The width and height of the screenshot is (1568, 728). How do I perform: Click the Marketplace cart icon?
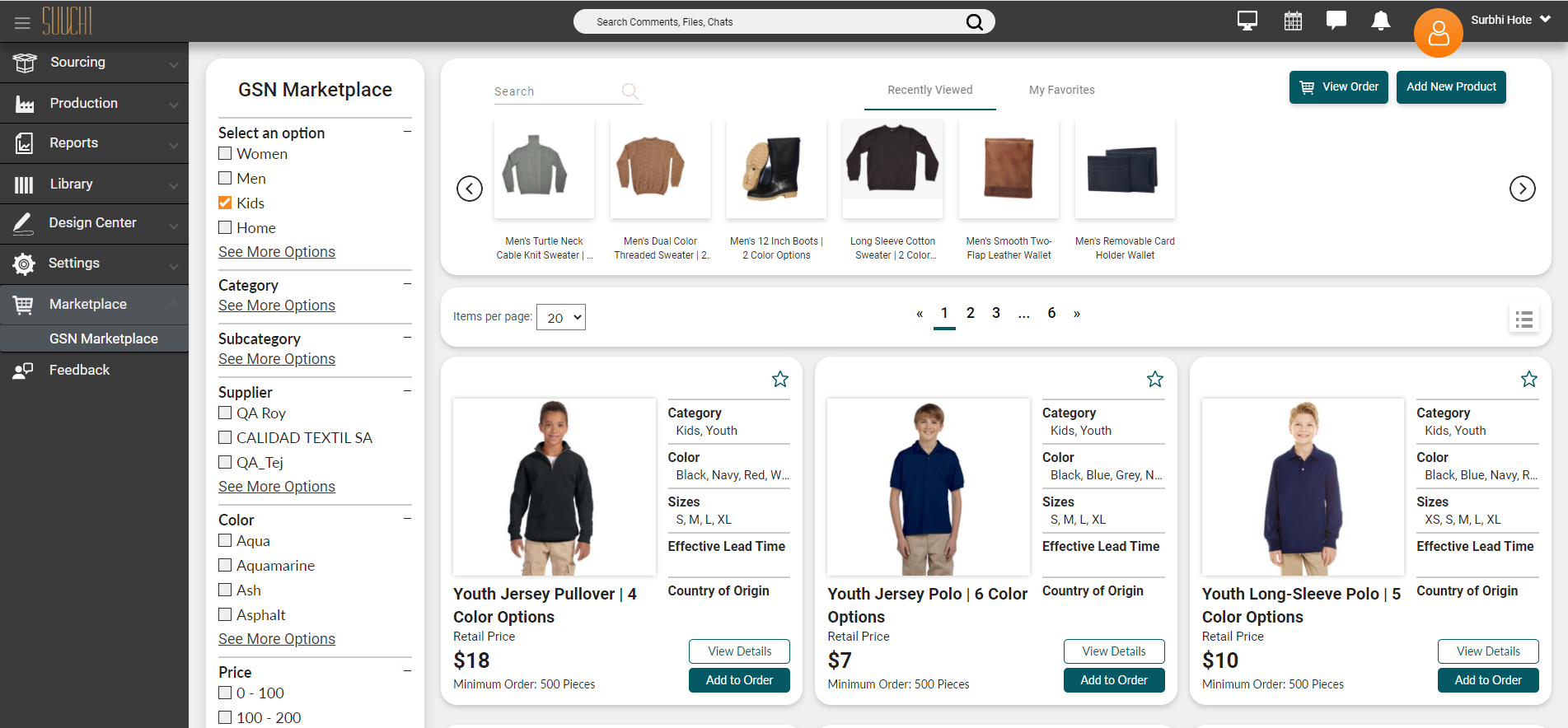24,305
